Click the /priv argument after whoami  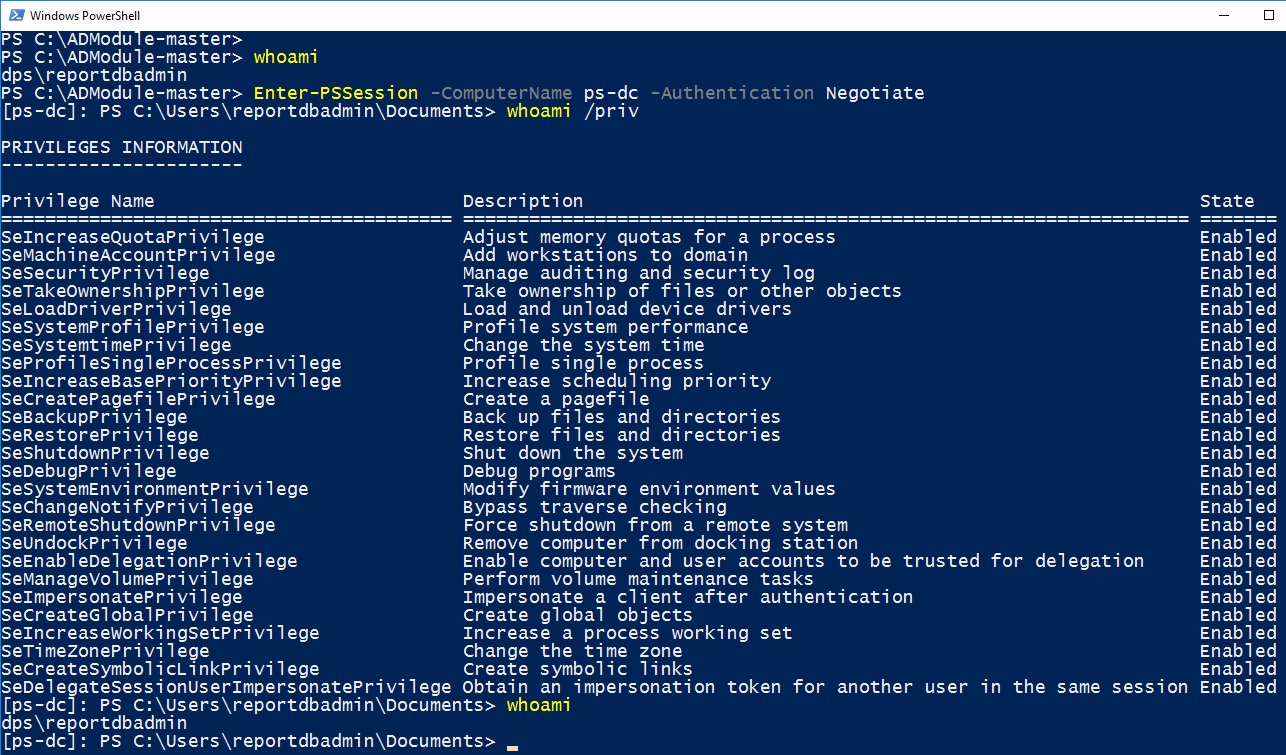pos(612,111)
